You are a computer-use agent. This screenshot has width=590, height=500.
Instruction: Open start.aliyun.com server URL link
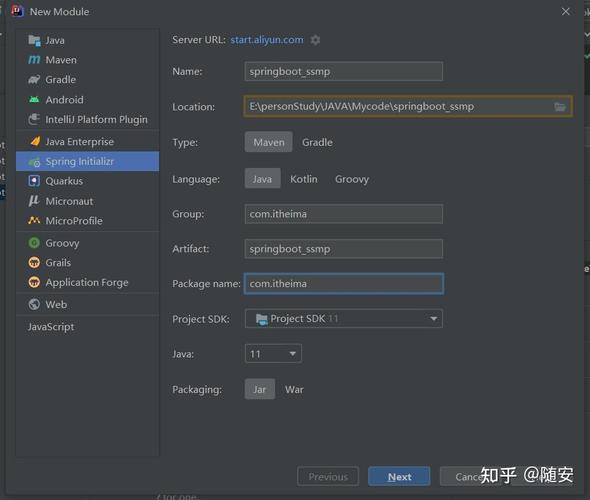(x=267, y=40)
